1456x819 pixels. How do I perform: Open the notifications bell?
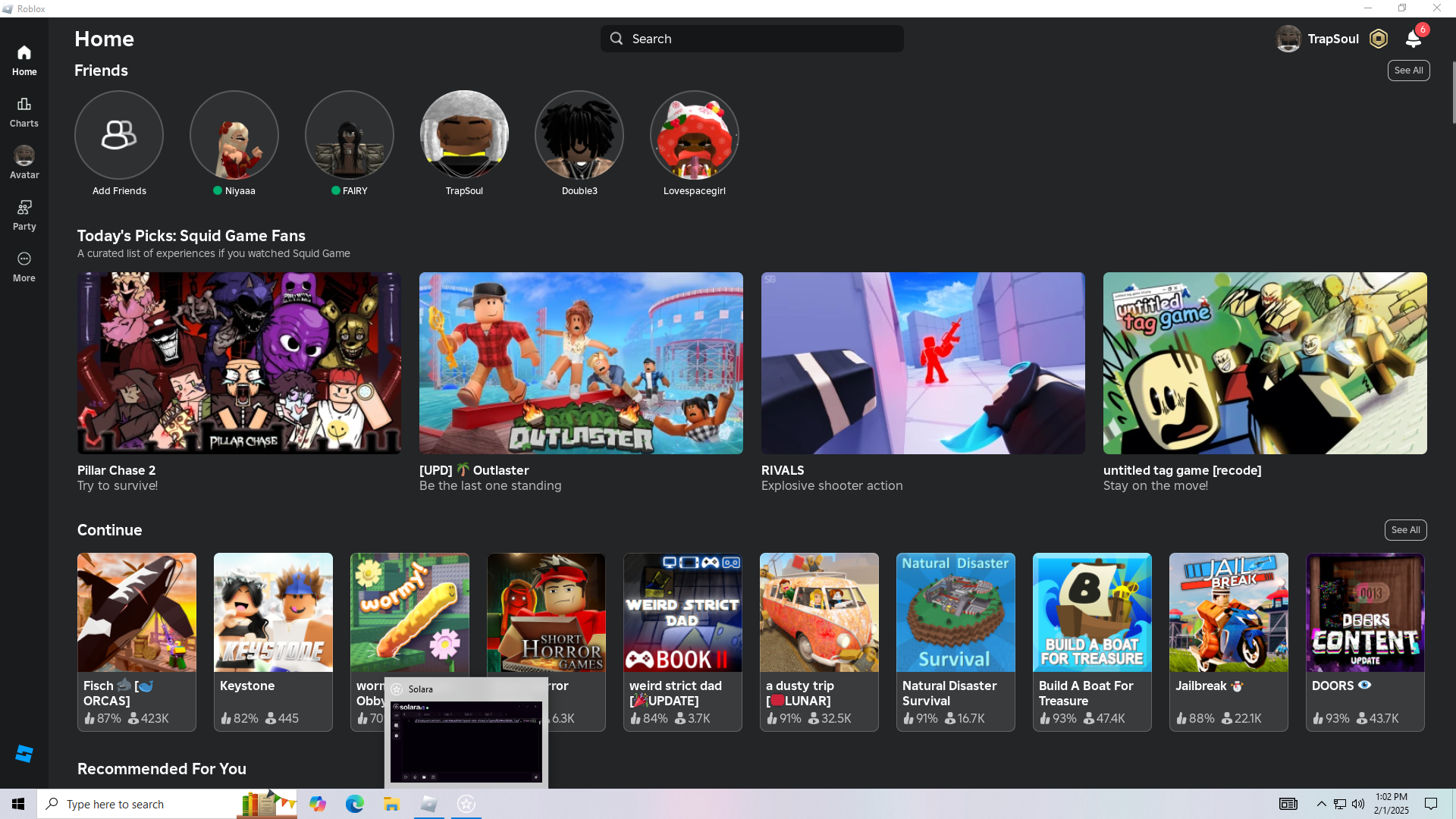[1414, 39]
